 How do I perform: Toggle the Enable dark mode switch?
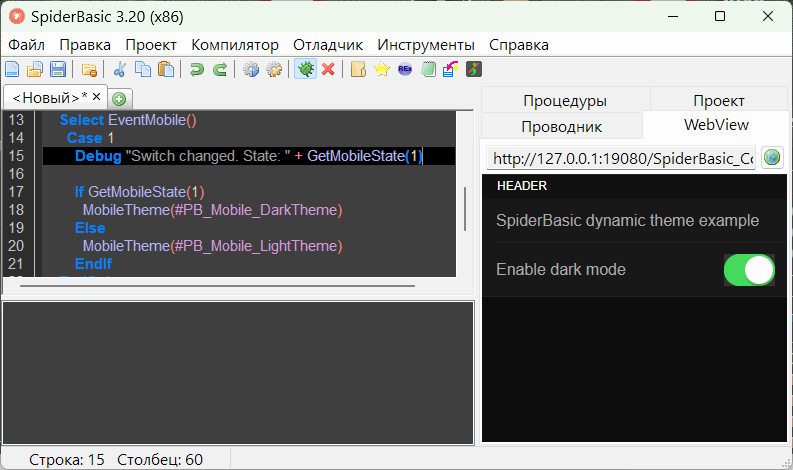pos(749,270)
